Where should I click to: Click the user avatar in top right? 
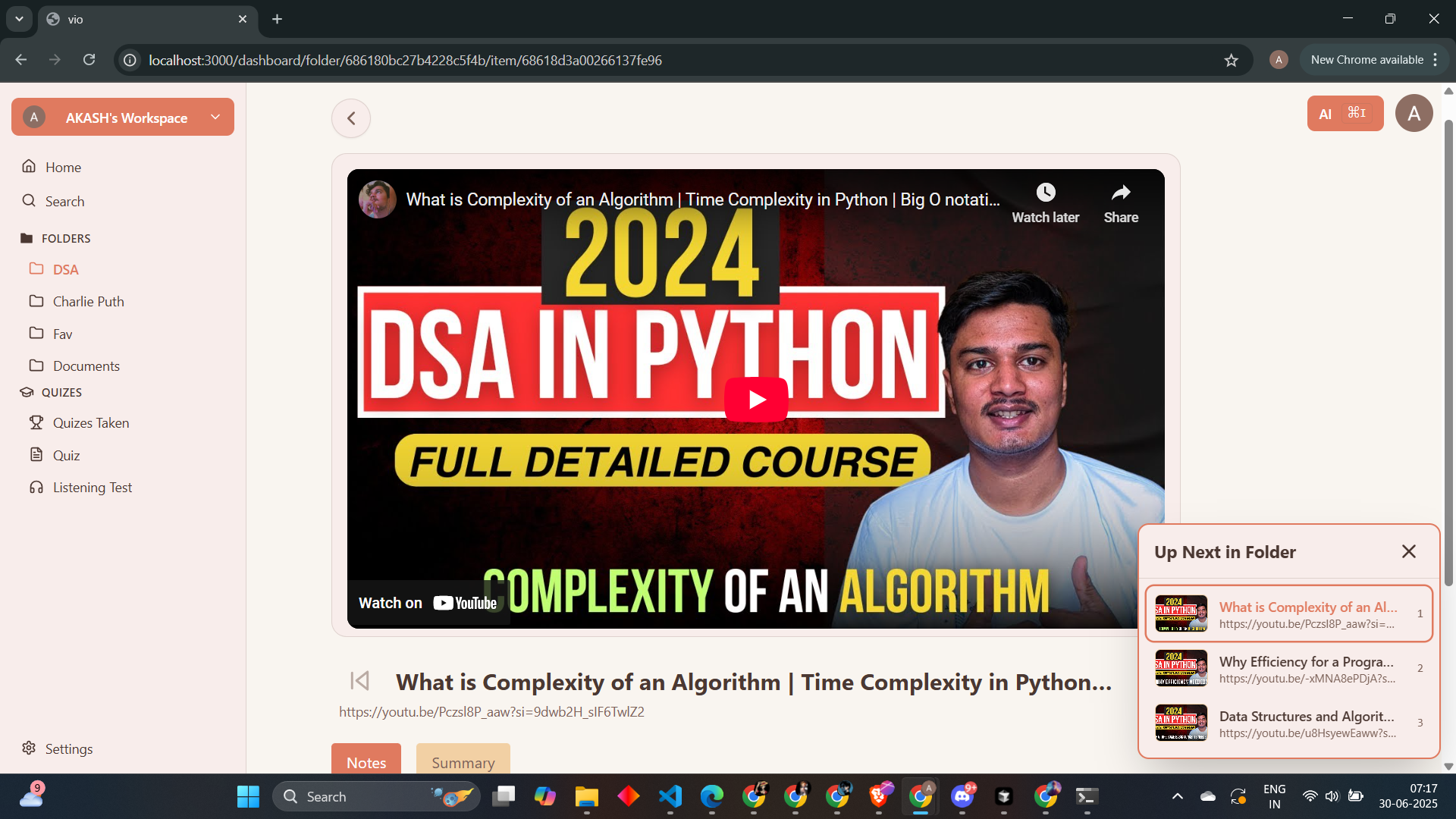(x=1414, y=114)
